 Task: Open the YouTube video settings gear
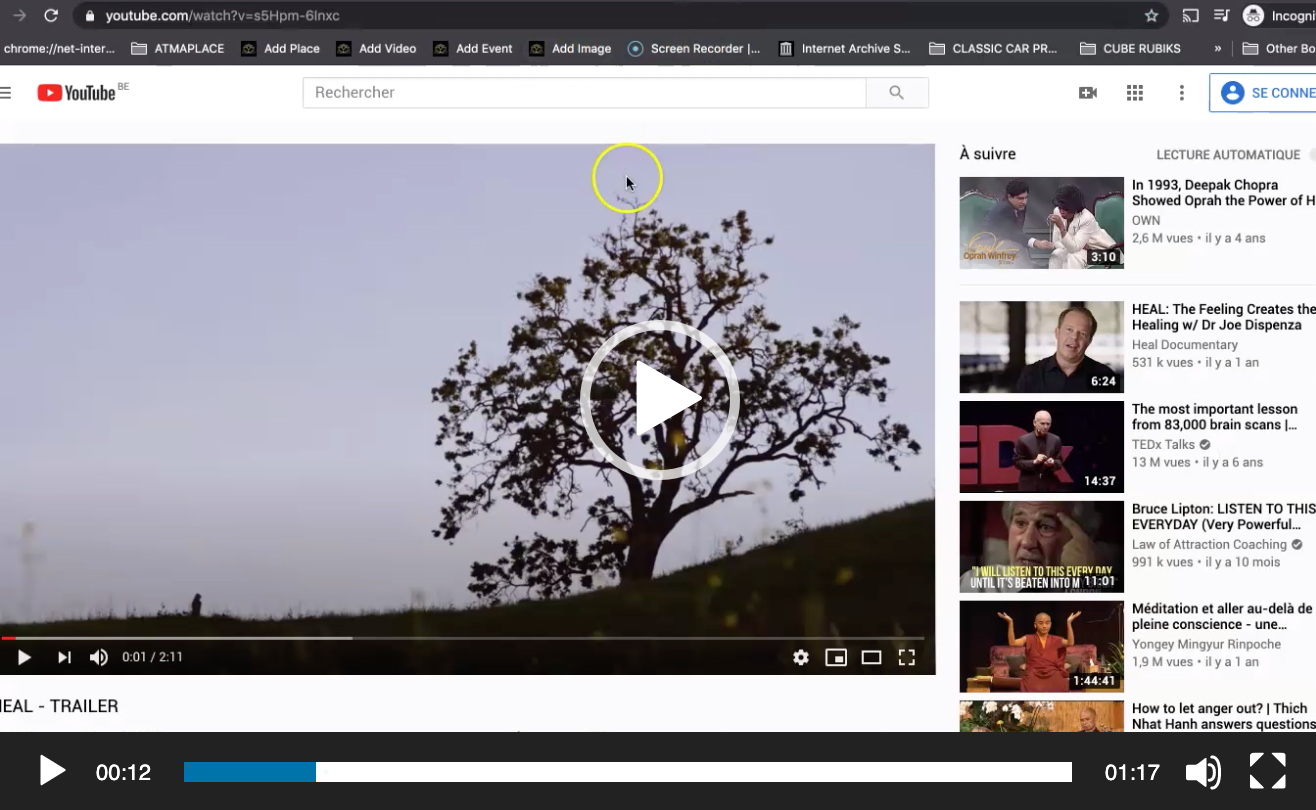tap(801, 657)
